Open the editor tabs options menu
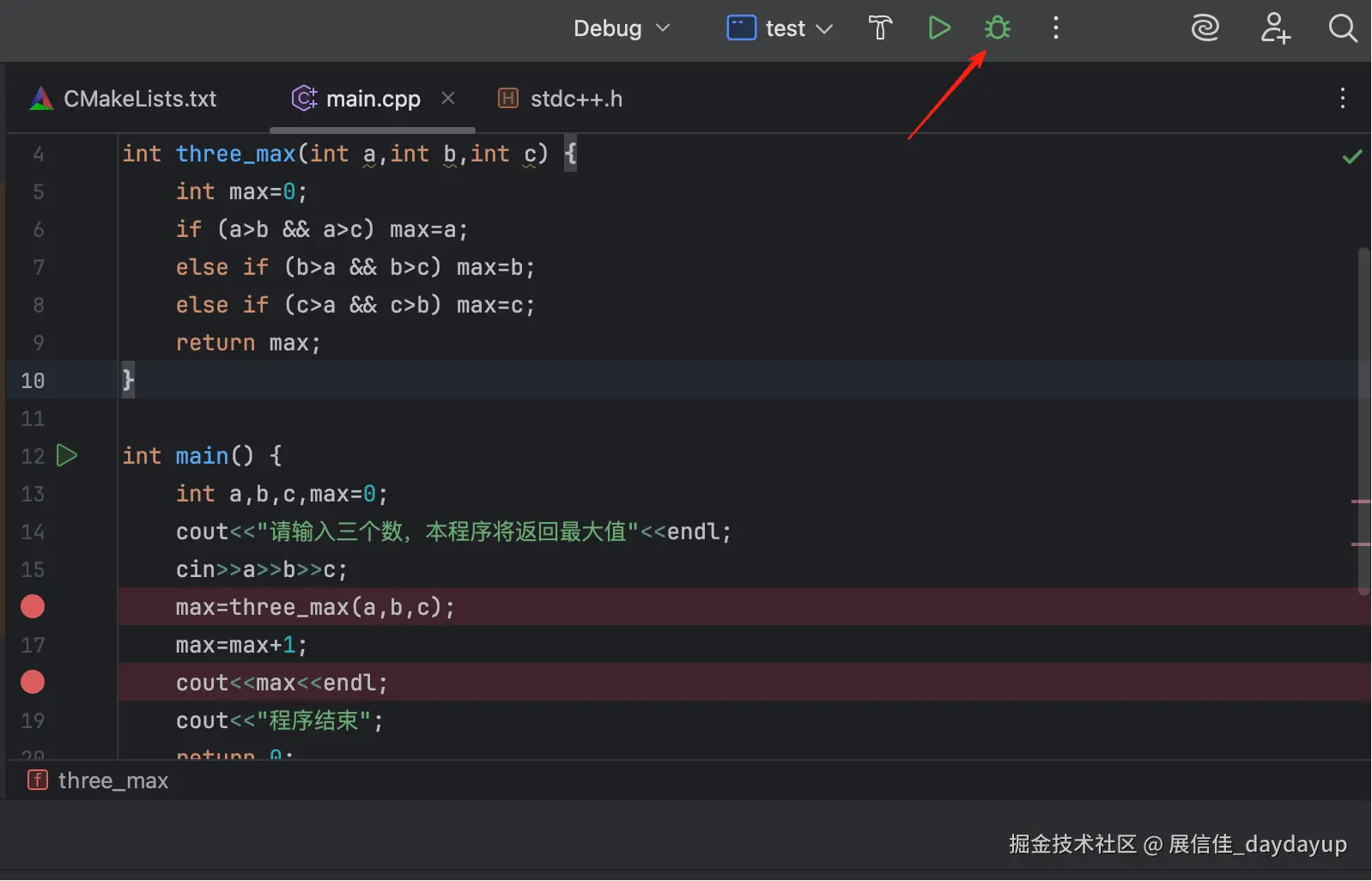Viewport: 1372px width, 881px height. 1342,99
